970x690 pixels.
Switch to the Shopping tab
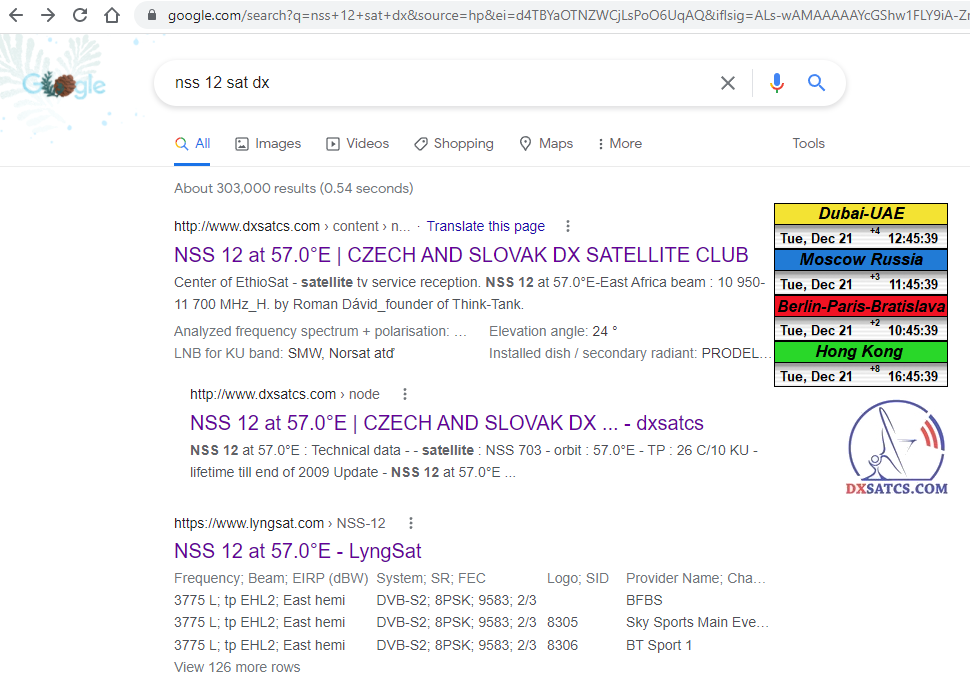(453, 144)
